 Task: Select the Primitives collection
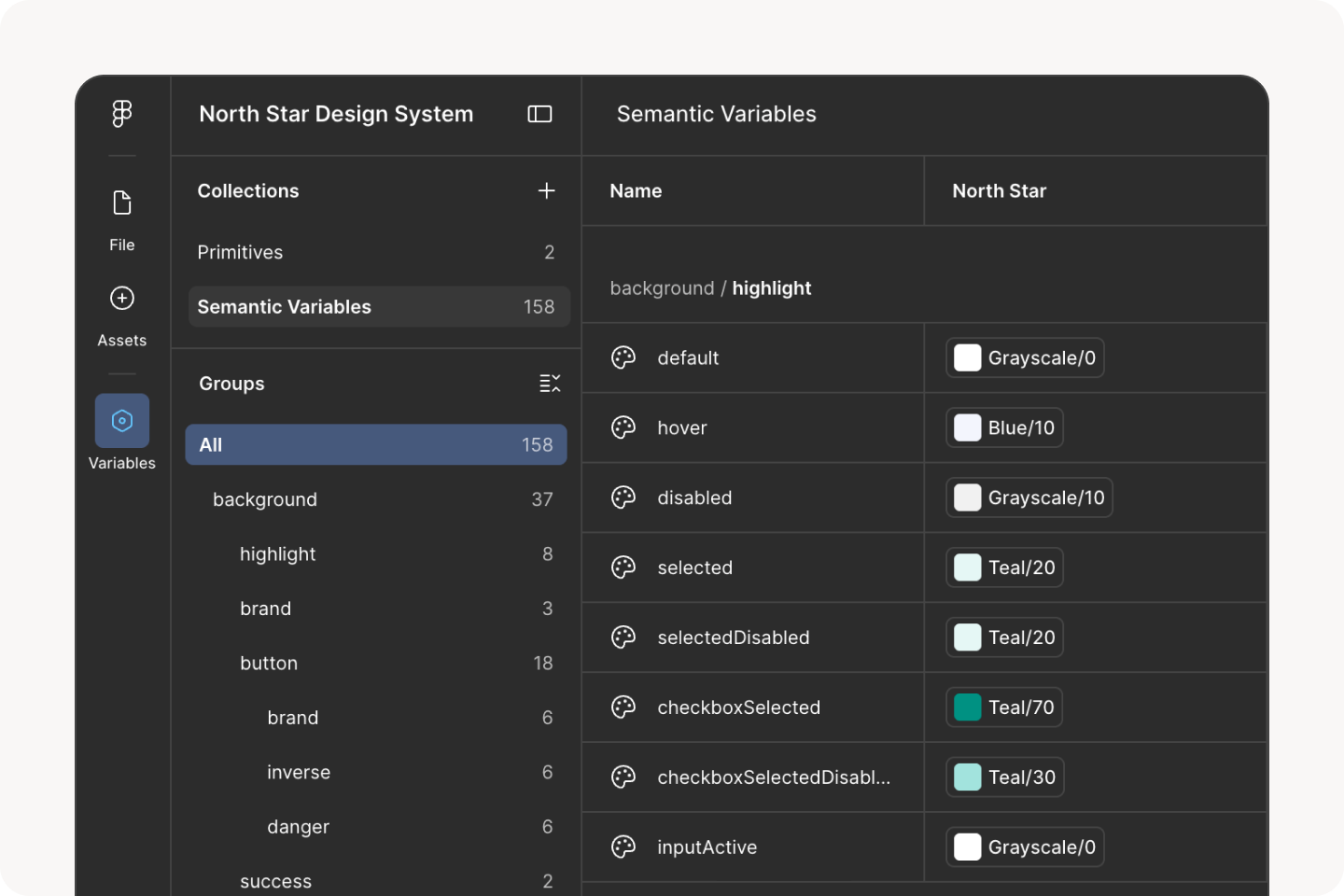[x=379, y=252]
